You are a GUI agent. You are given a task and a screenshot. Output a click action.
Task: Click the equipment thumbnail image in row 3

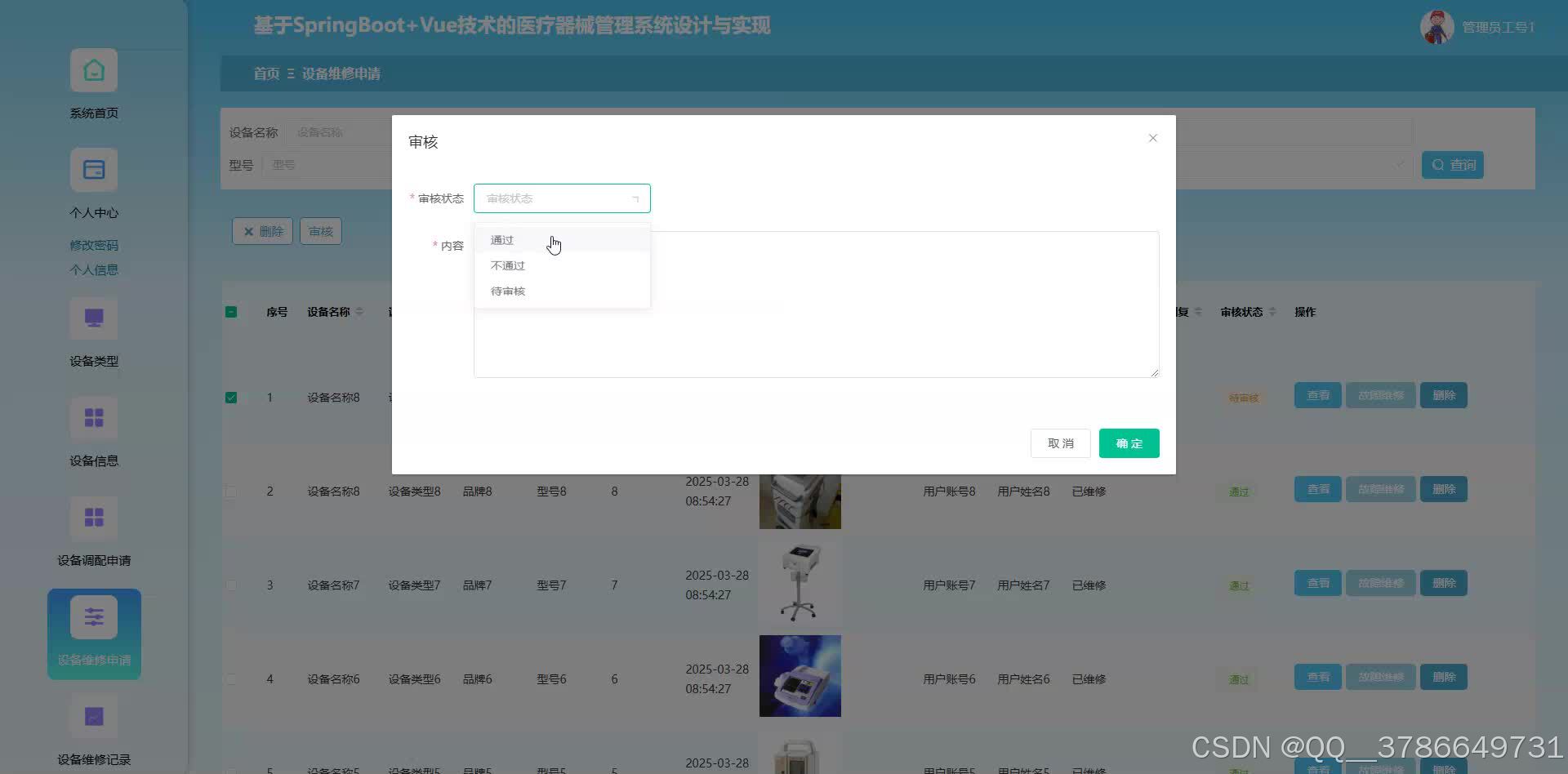(x=800, y=582)
